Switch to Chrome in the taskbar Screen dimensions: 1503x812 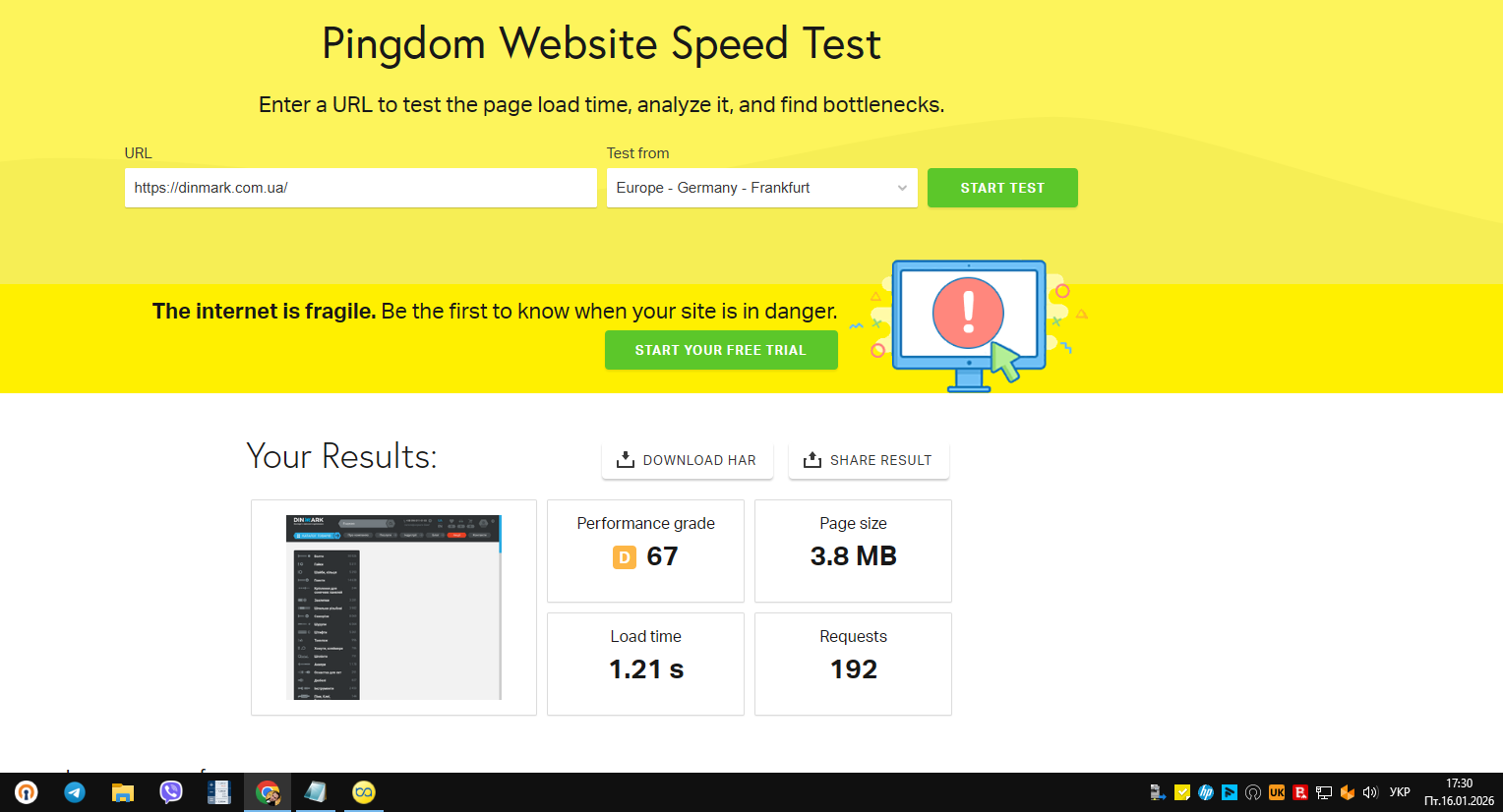point(268,792)
